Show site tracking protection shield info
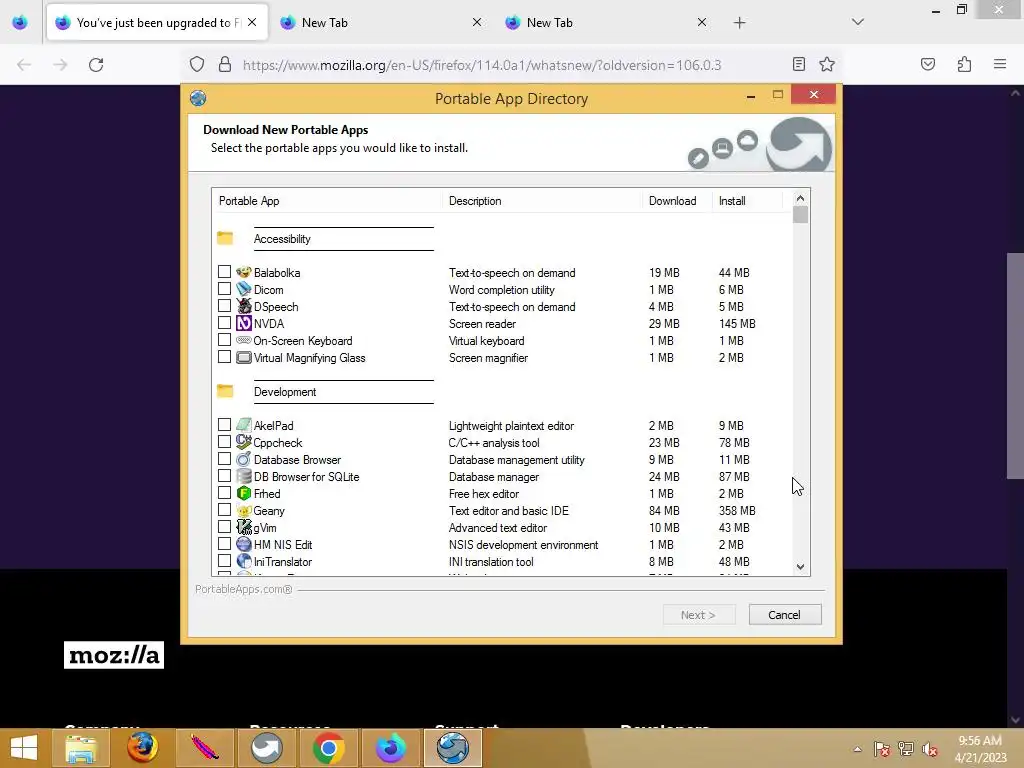 (197, 65)
